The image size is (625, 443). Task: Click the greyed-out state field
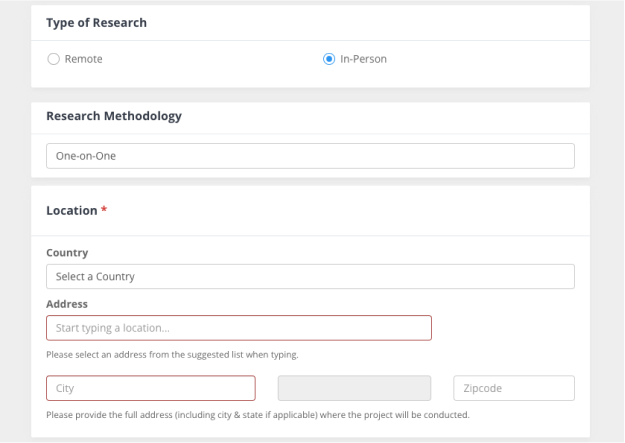coord(354,388)
